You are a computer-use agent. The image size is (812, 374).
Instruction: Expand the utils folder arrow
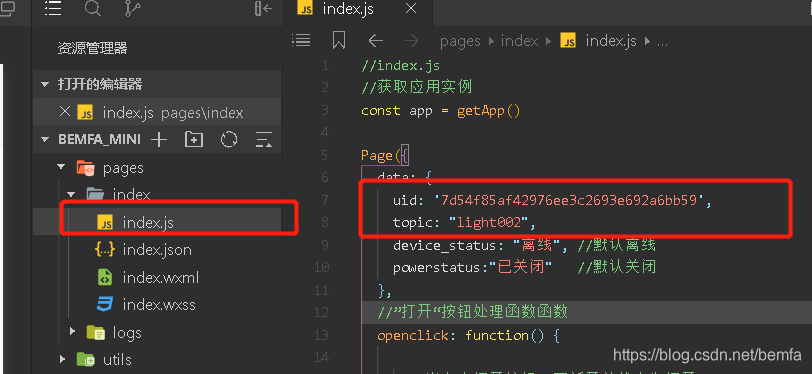pyautogui.click(x=62, y=358)
